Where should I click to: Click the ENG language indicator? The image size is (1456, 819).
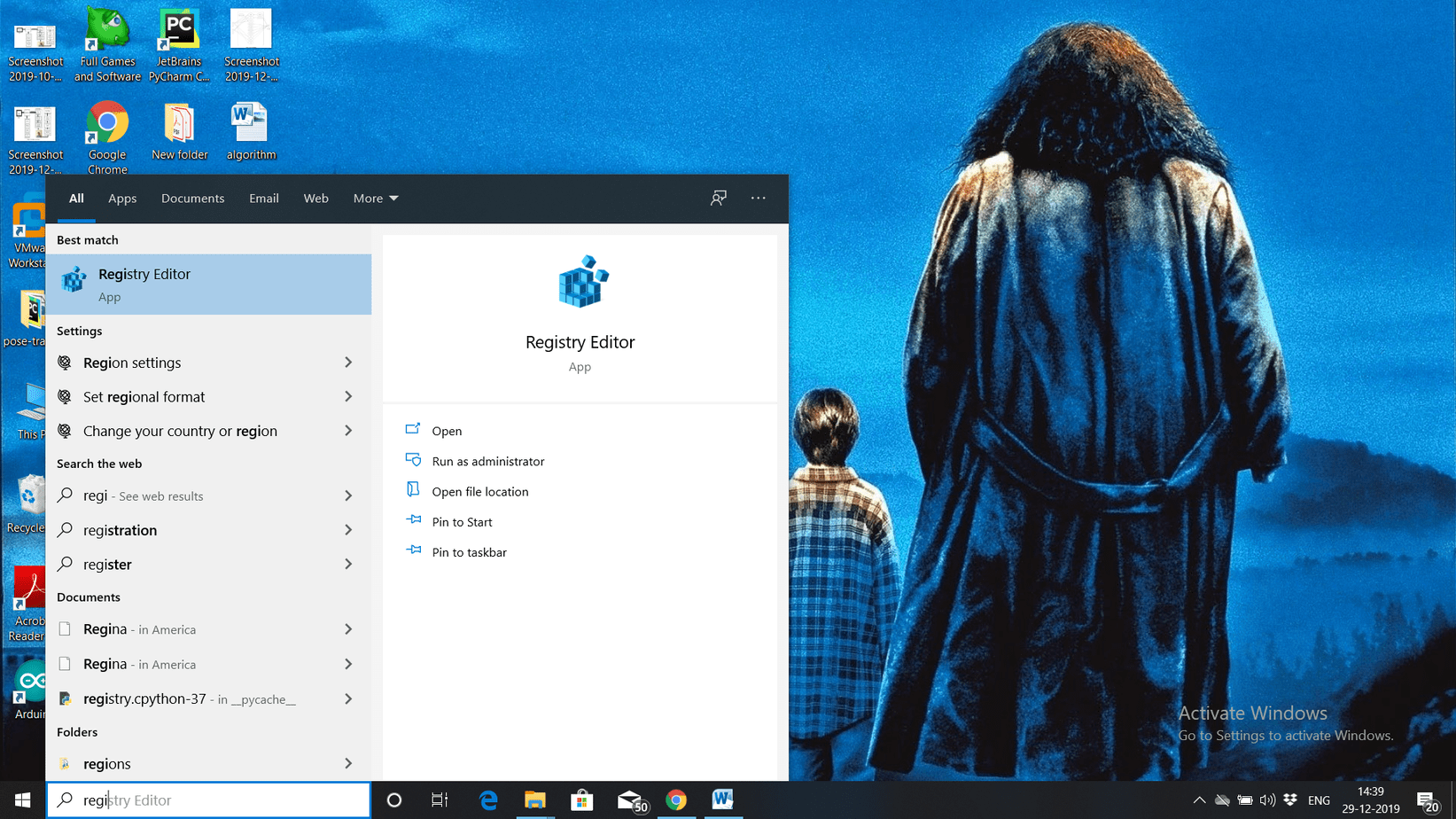point(1319,800)
